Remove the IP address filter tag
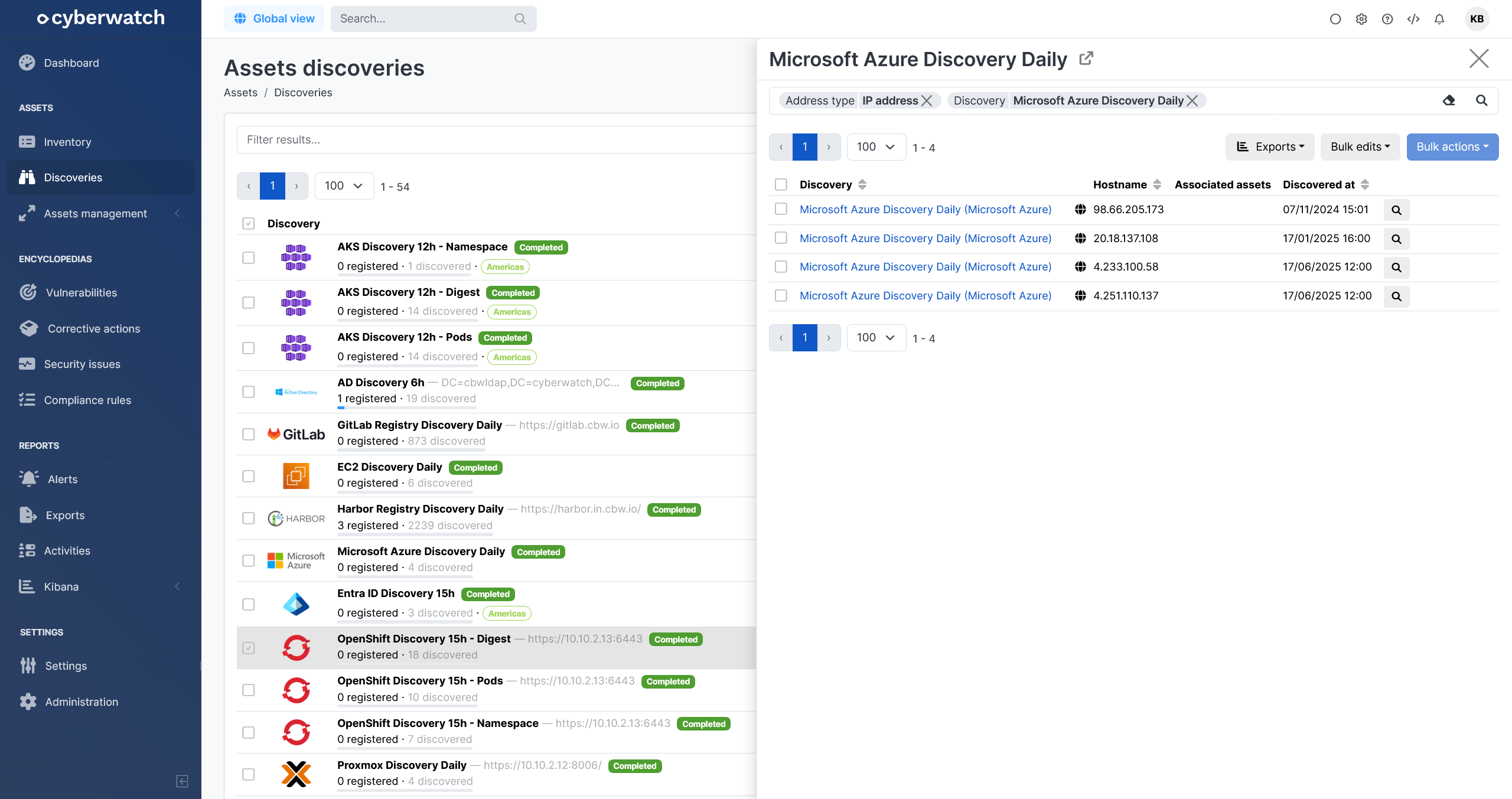 [x=927, y=101]
